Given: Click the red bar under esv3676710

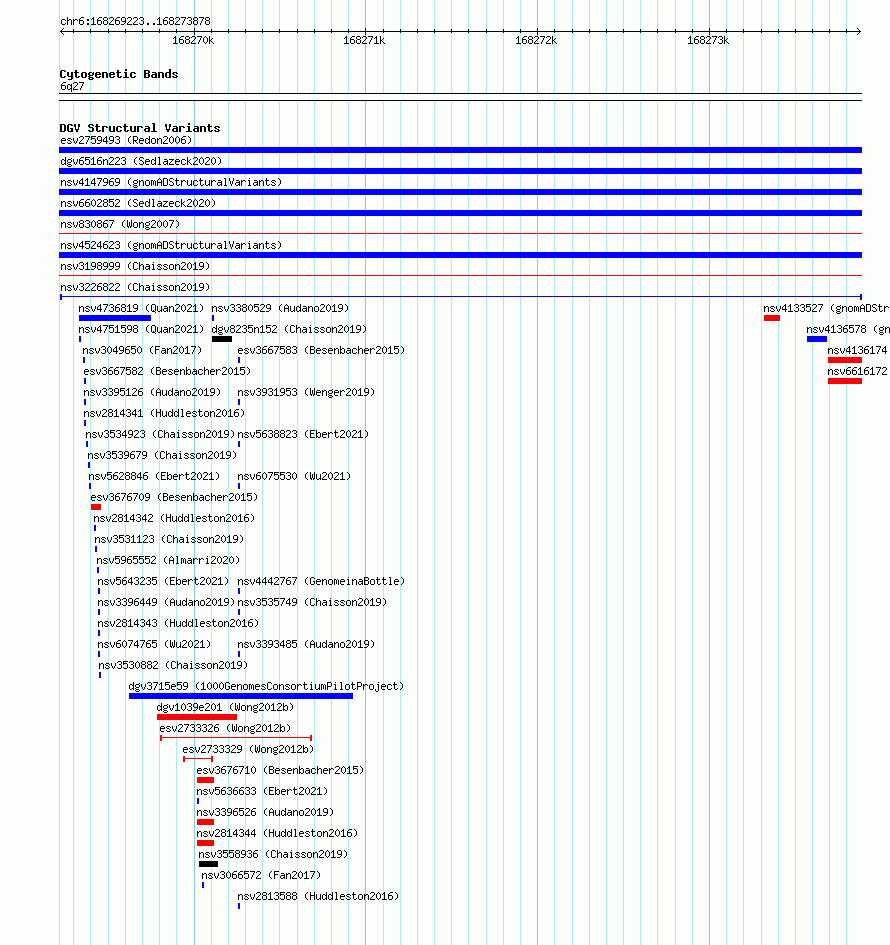Looking at the screenshot, I should [205, 781].
